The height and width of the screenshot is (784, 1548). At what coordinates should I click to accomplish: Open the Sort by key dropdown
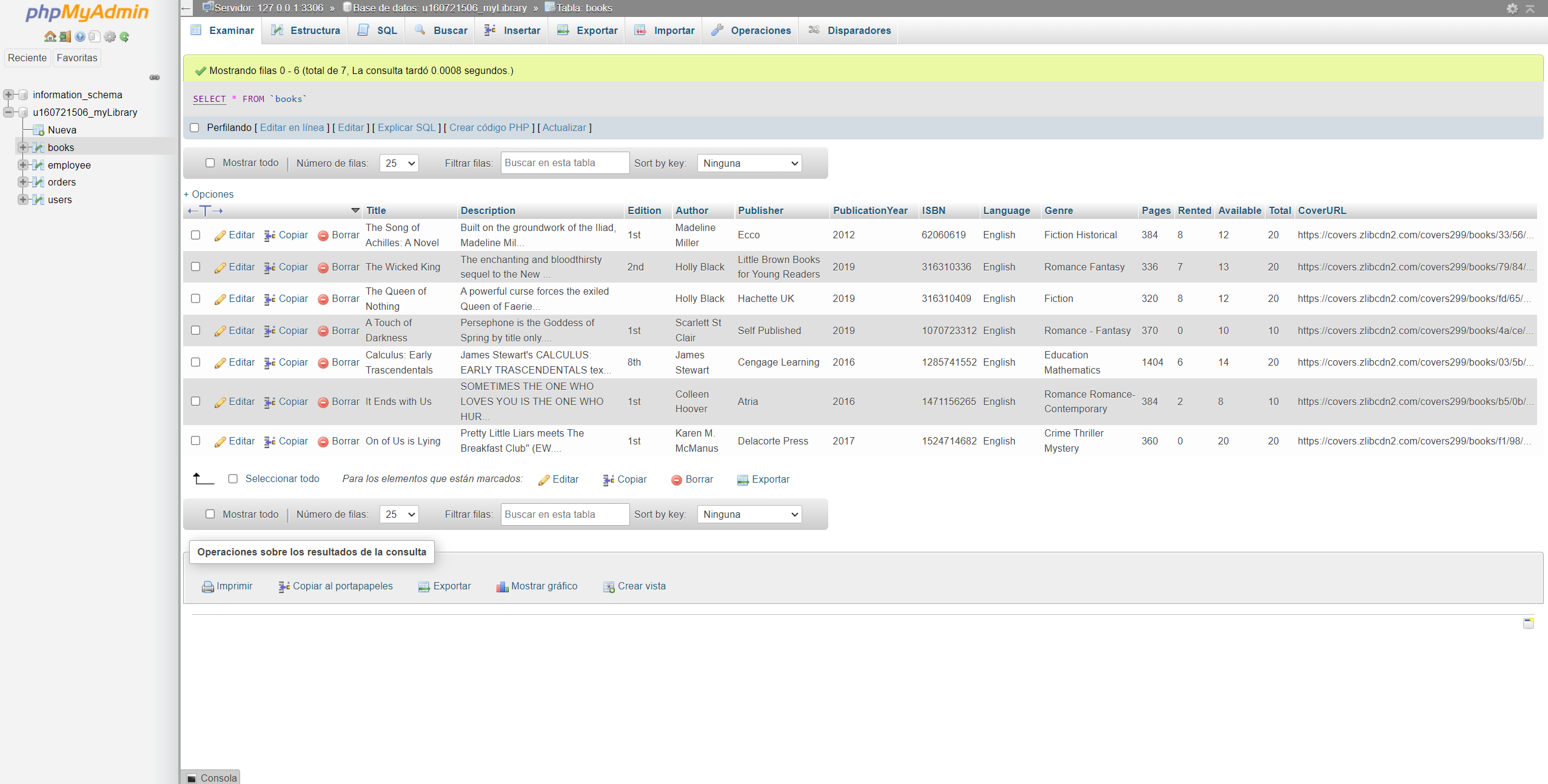(749, 163)
